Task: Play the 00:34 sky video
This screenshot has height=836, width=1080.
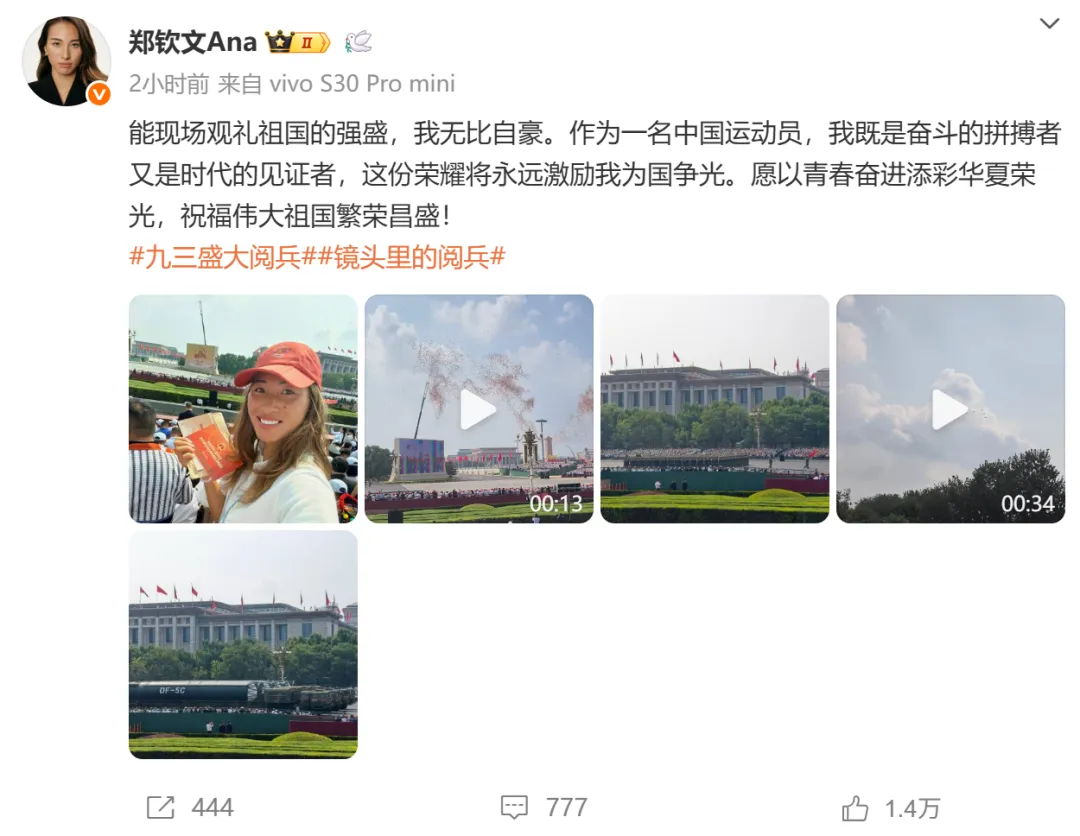Action: click(951, 409)
